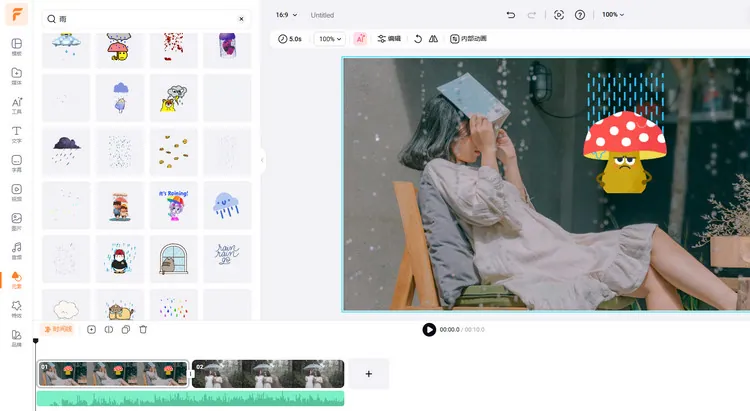This screenshot has height=411, width=750.
Task: Open the Music (音乐) sidebar panel
Action: tap(17, 250)
